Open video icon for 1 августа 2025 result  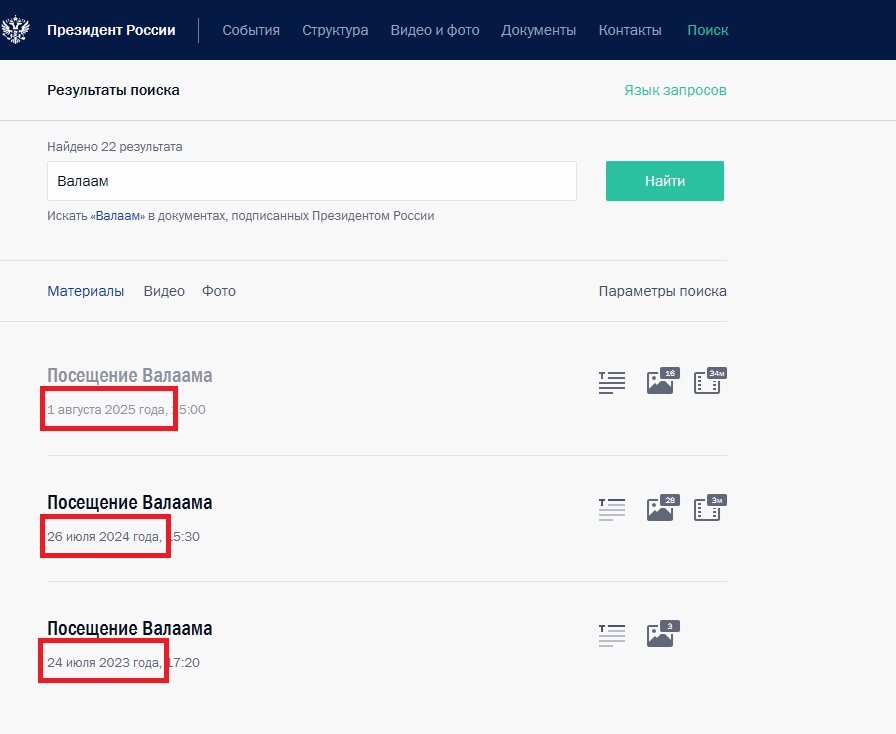tap(708, 381)
